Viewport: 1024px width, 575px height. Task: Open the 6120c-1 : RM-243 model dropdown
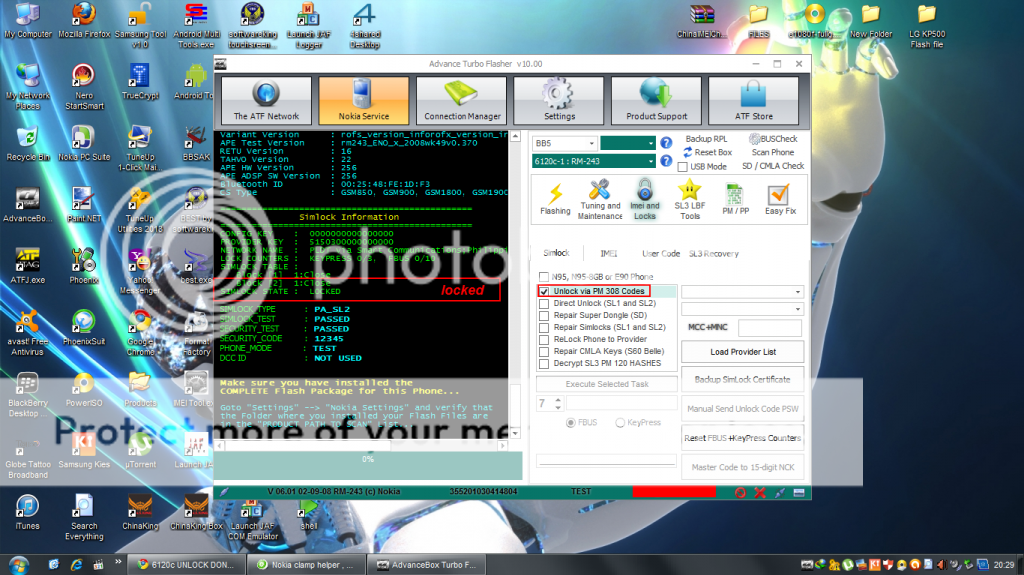click(x=594, y=161)
